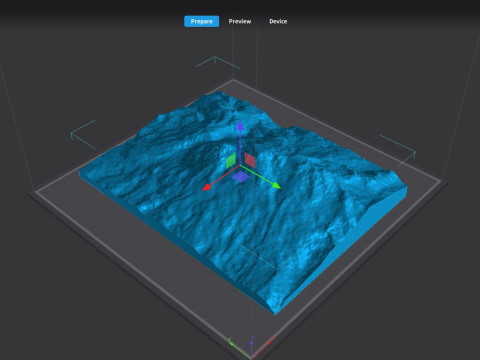480x360 pixels.
Task: Click the blue Z-axis arrow of the gizmo
Action: click(x=240, y=126)
